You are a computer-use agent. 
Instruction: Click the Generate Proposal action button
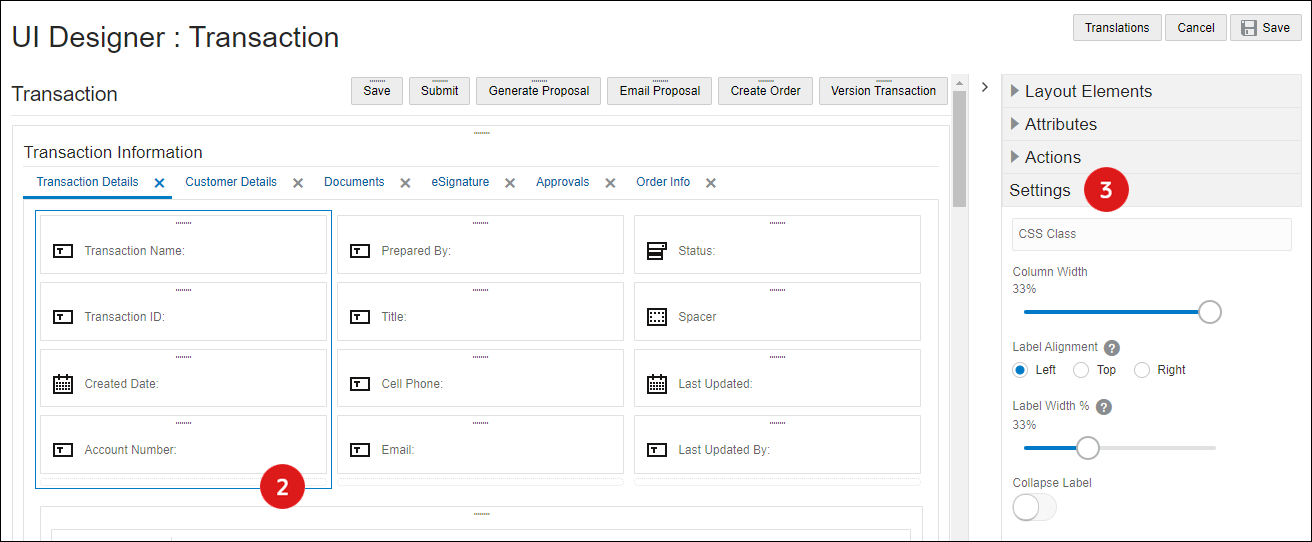(539, 91)
